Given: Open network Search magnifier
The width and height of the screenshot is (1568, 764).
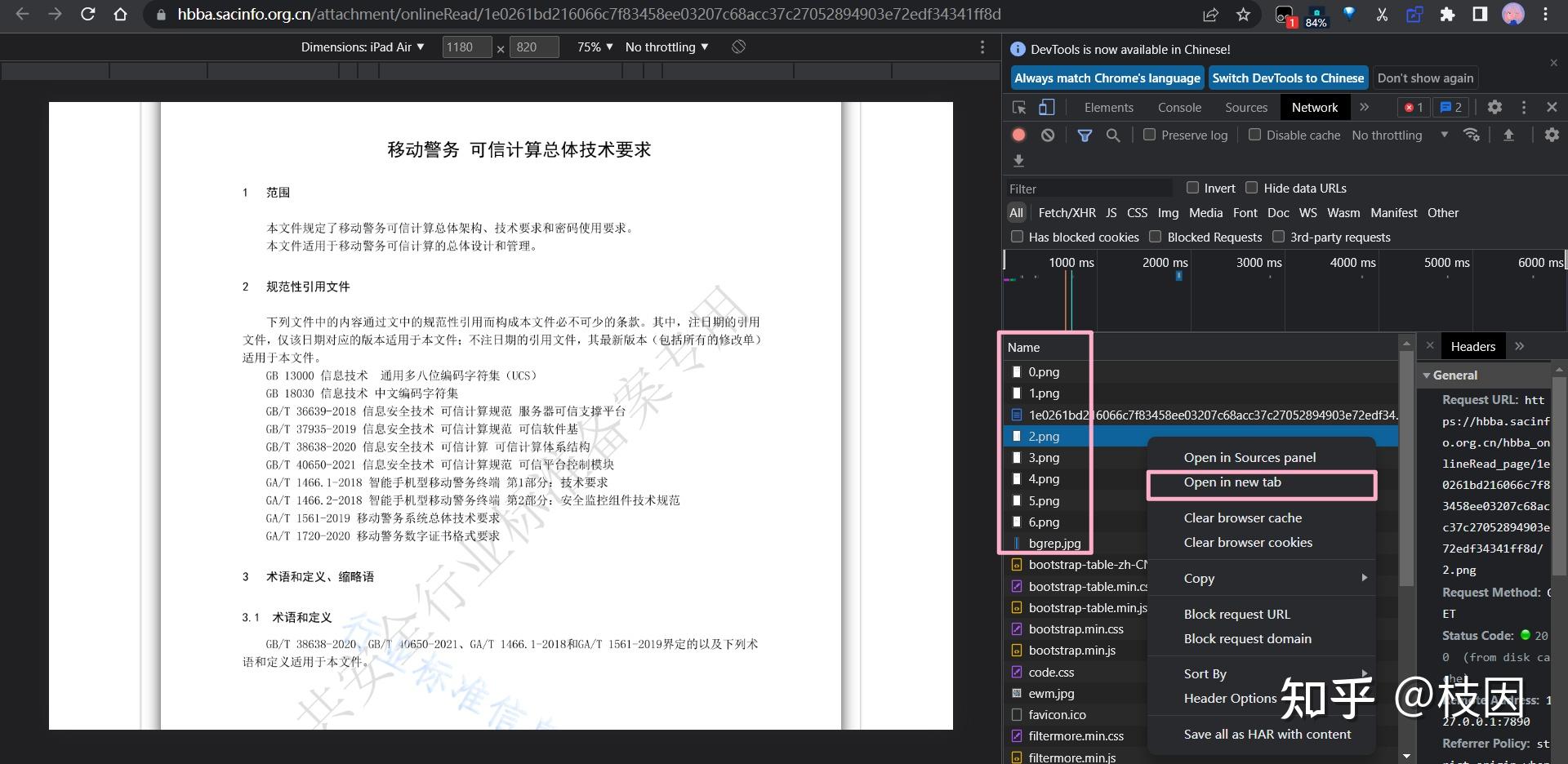Looking at the screenshot, I should [x=1113, y=135].
